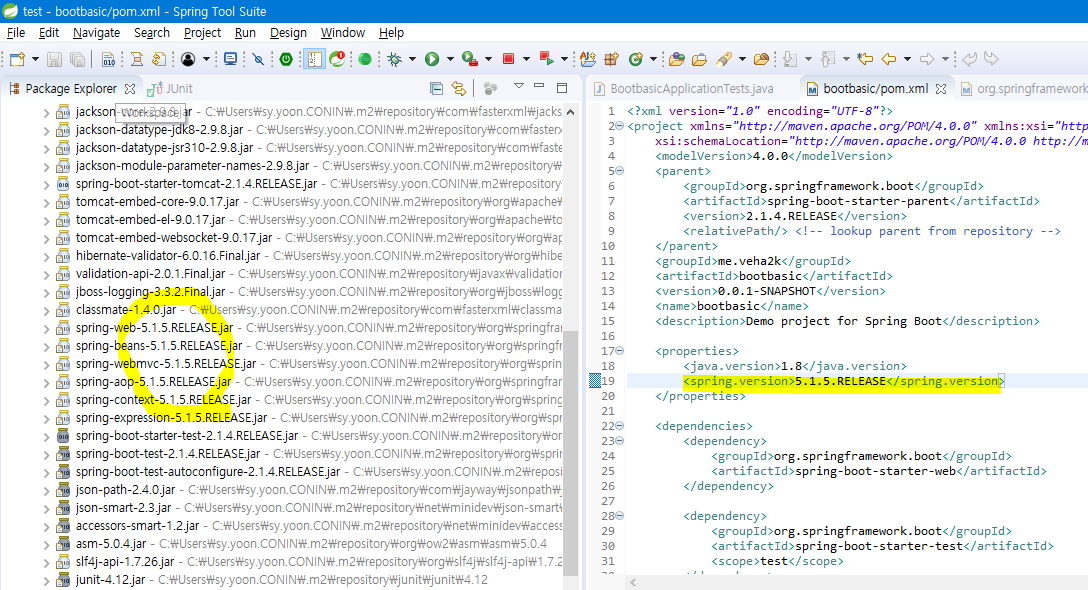This screenshot has width=1088, height=590.
Task: Expand tomcat-embed-core-9.0.17.jar node
Action: 46,202
